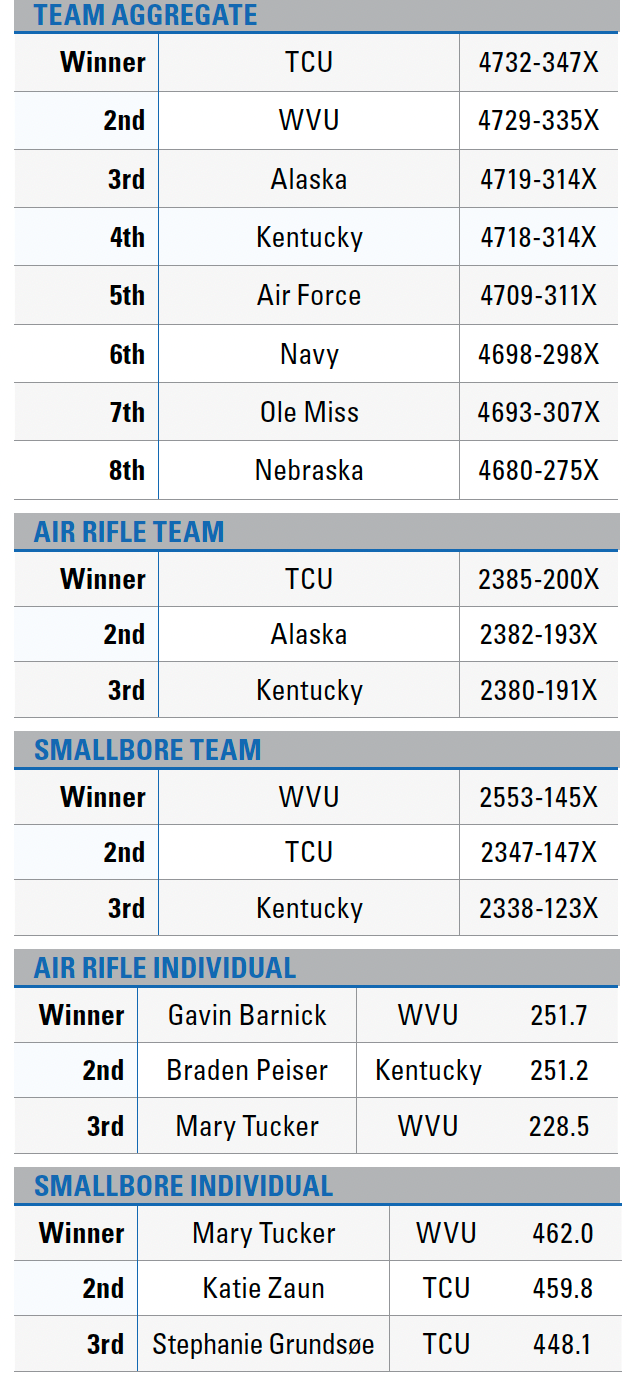Click the SMALLBORE INDIVIDUAL section header

pos(183,1186)
